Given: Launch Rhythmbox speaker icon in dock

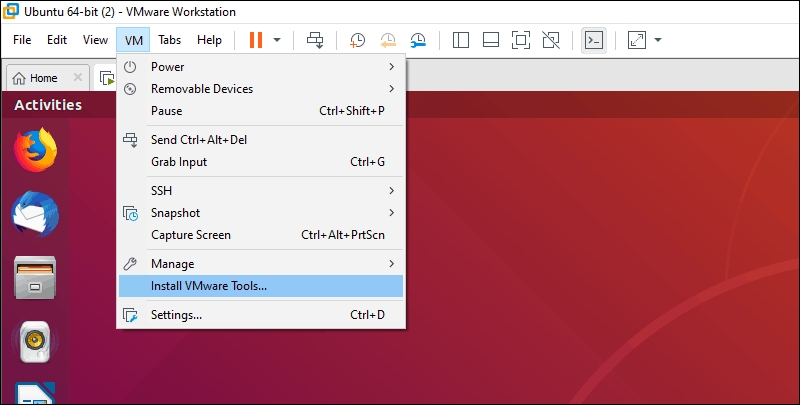Looking at the screenshot, I should coord(35,341).
